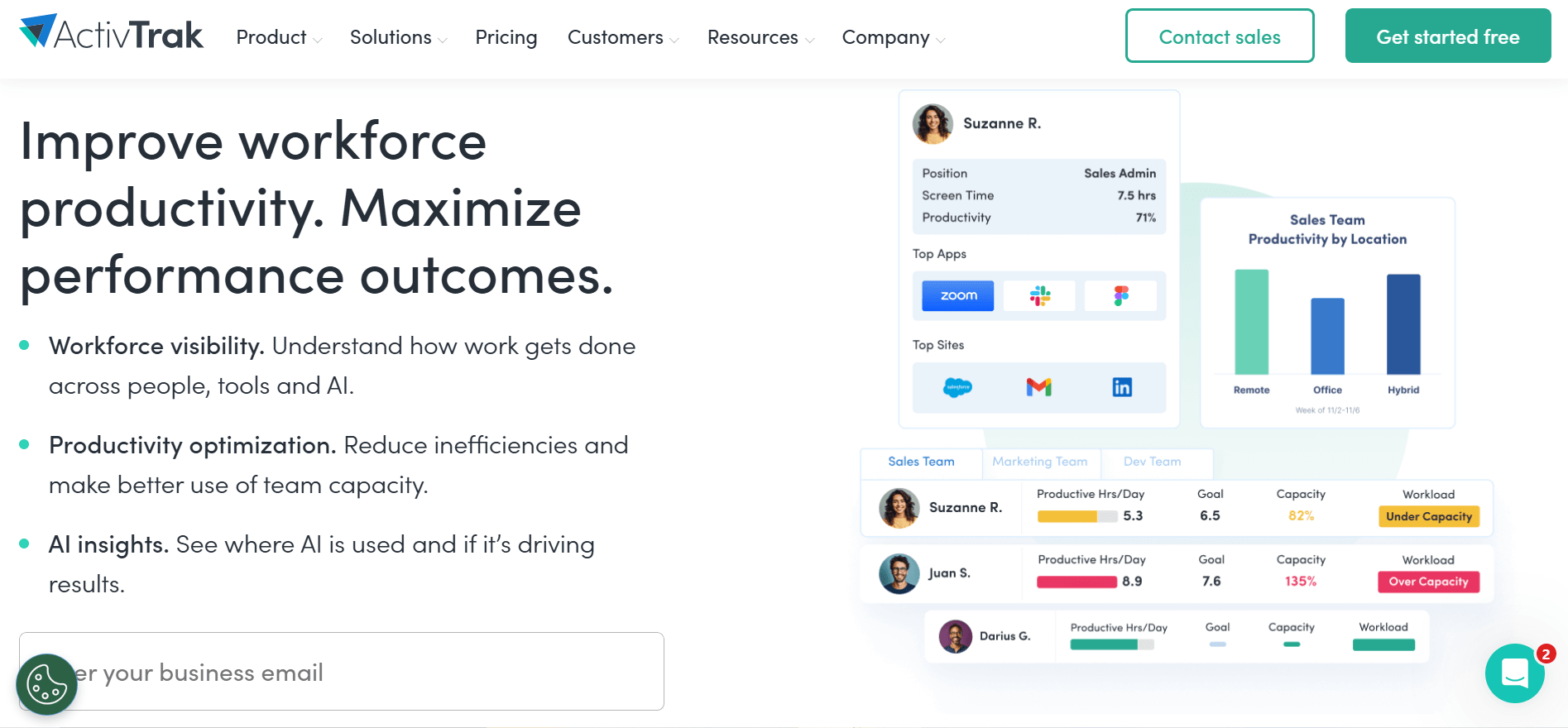The width and height of the screenshot is (1568, 728).
Task: Click the Get started free button
Action: tap(1448, 36)
